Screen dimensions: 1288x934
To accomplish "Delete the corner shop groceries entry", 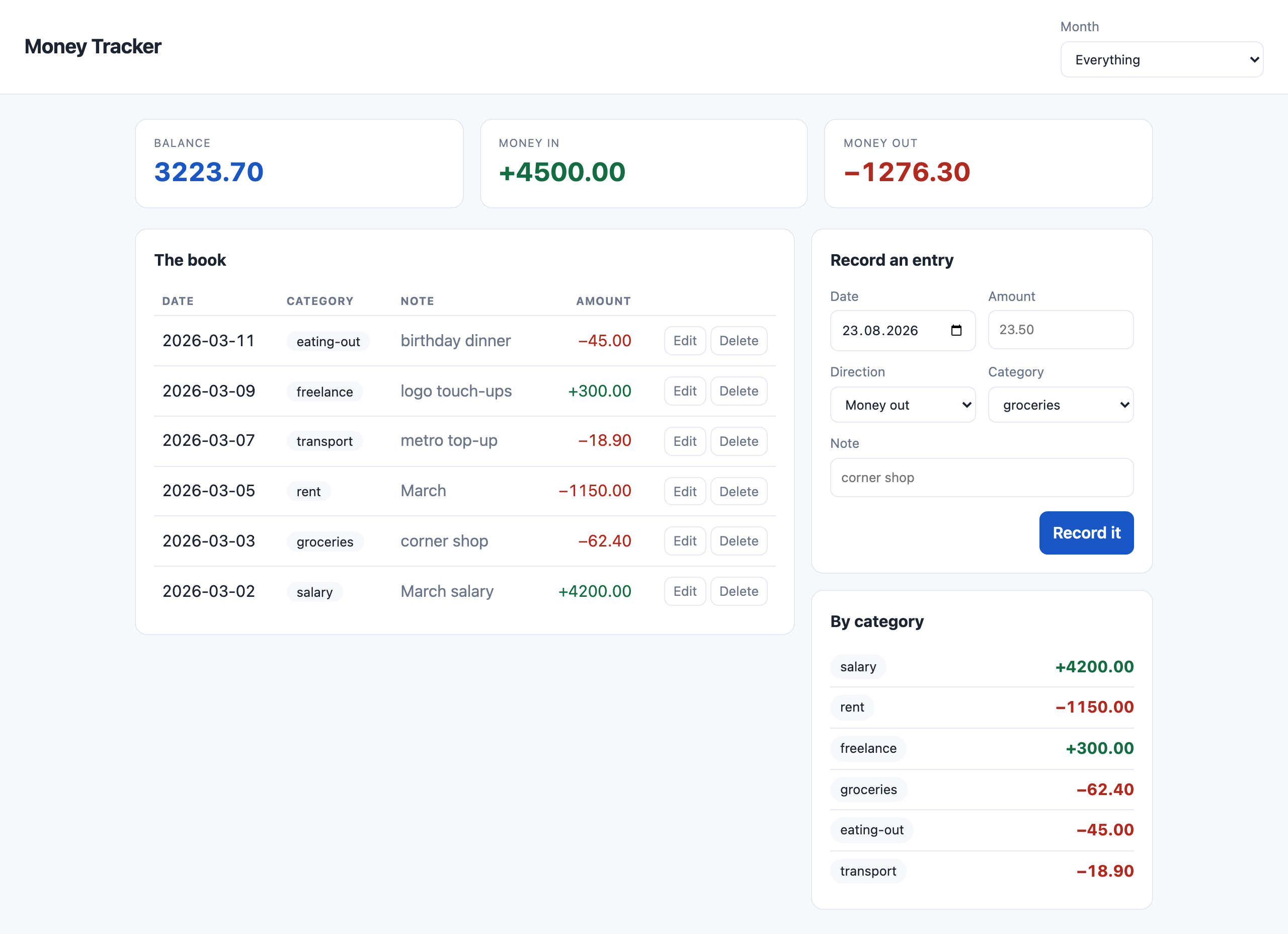I will [738, 541].
